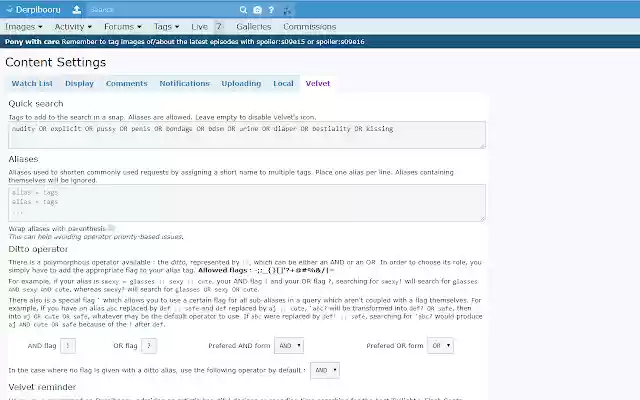
Task: Toggle Wrap aliases with parenthesis checkbox
Action: [111, 228]
